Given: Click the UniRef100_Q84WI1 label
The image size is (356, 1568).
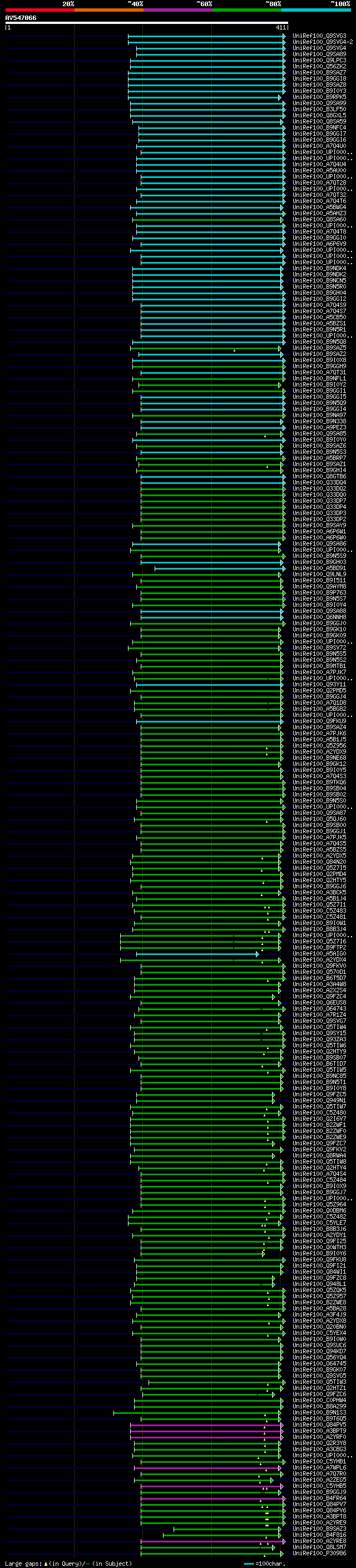Looking at the screenshot, I should point(319,1272).
